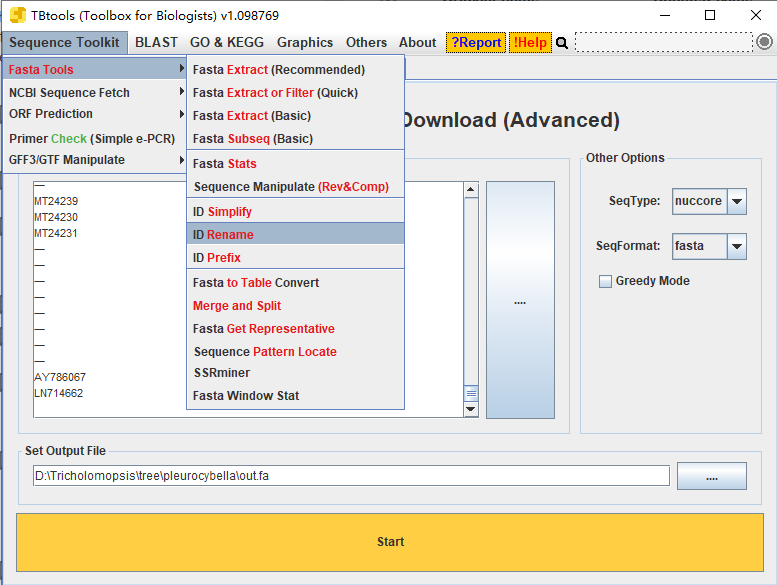Select Fasta Get Representative
The width and height of the screenshot is (777, 585).
(295, 329)
